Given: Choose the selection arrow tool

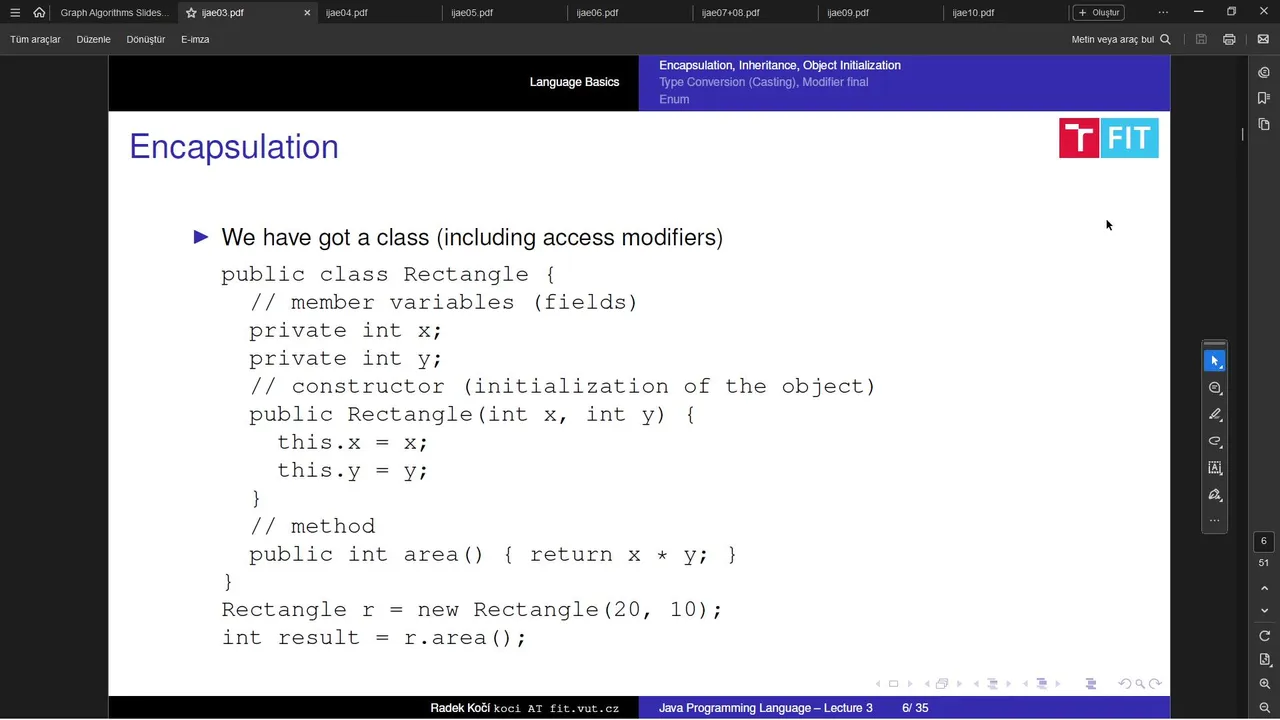Looking at the screenshot, I should [1215, 361].
